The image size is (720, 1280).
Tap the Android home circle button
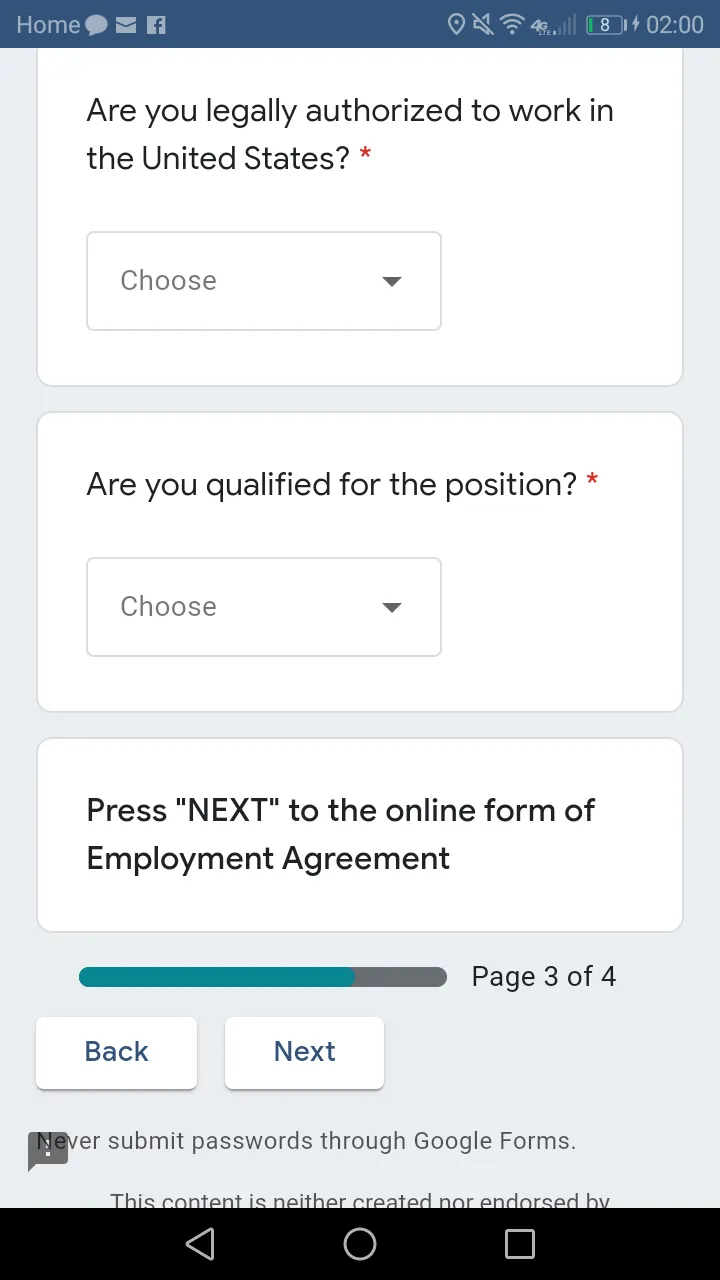(360, 1244)
